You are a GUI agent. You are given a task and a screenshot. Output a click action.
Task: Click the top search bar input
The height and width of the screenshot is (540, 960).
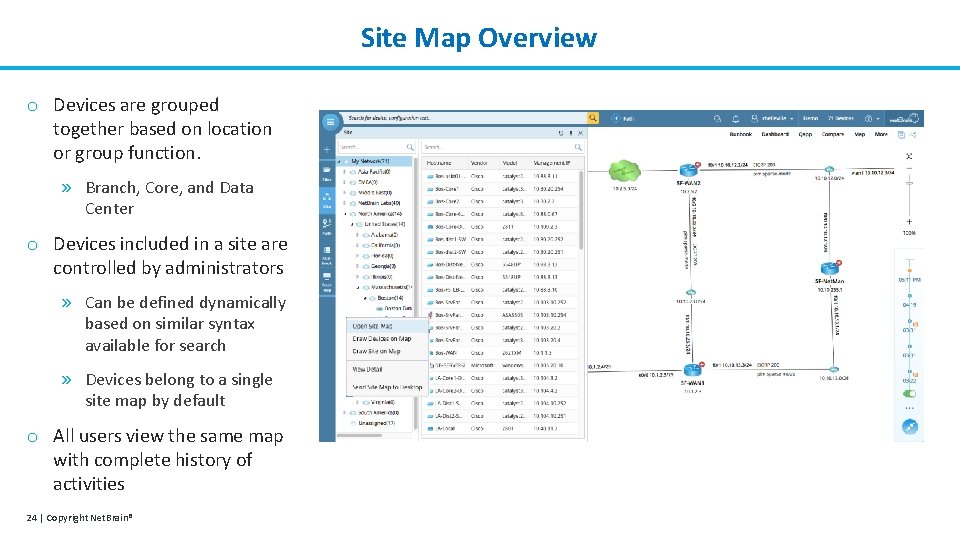[x=466, y=118]
